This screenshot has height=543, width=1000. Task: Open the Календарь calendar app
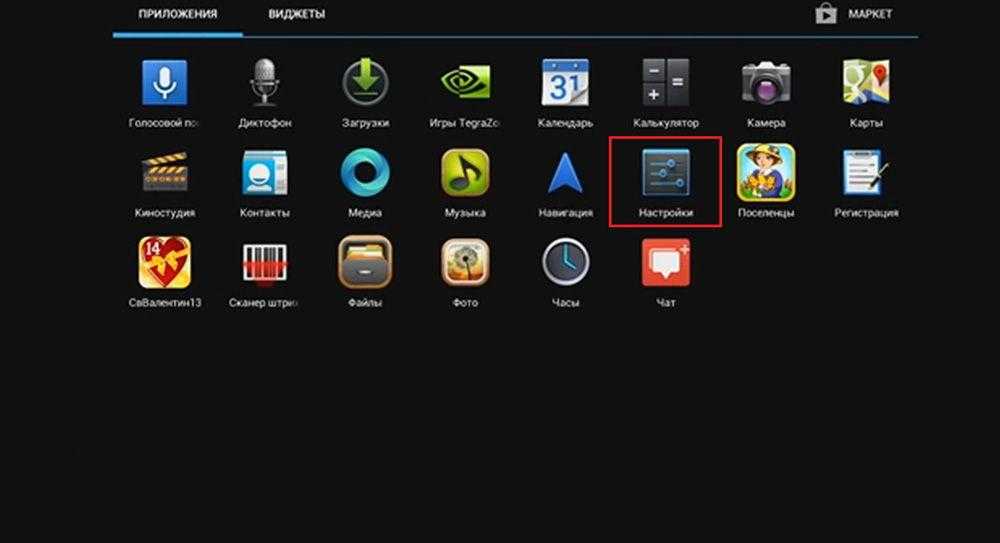click(565, 82)
